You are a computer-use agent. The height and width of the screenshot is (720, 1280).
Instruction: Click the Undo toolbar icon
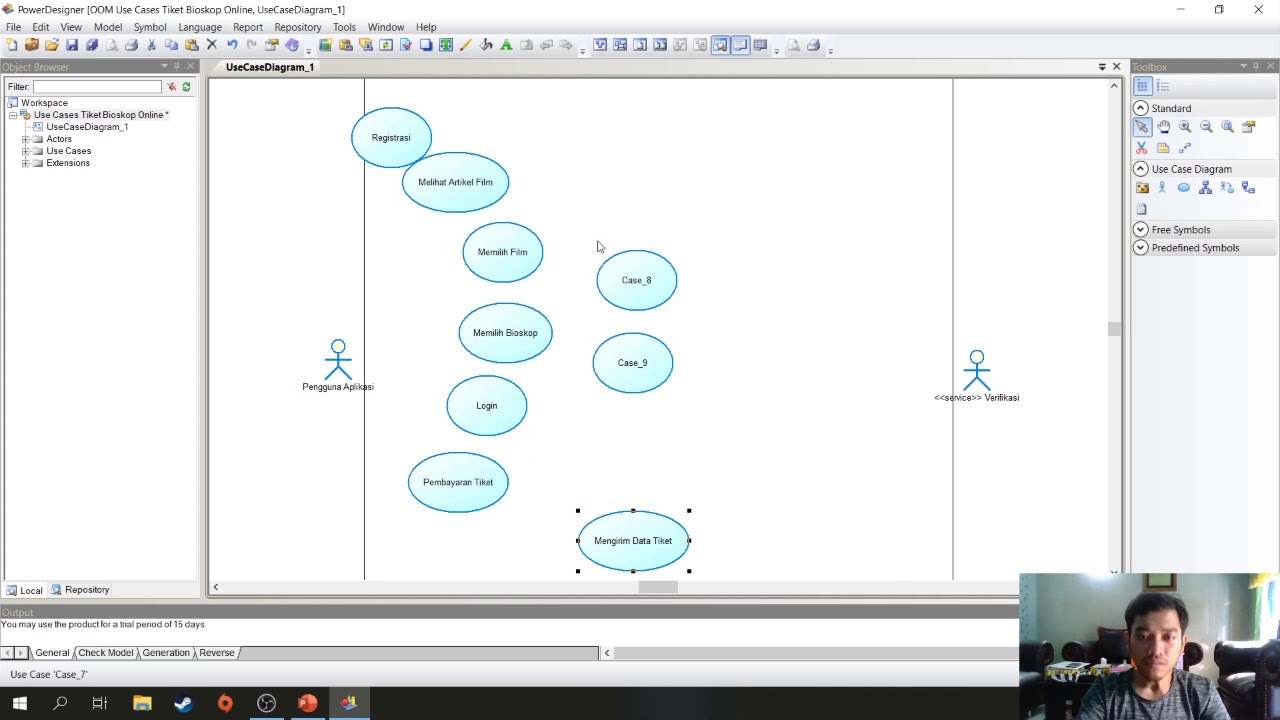pyautogui.click(x=232, y=45)
